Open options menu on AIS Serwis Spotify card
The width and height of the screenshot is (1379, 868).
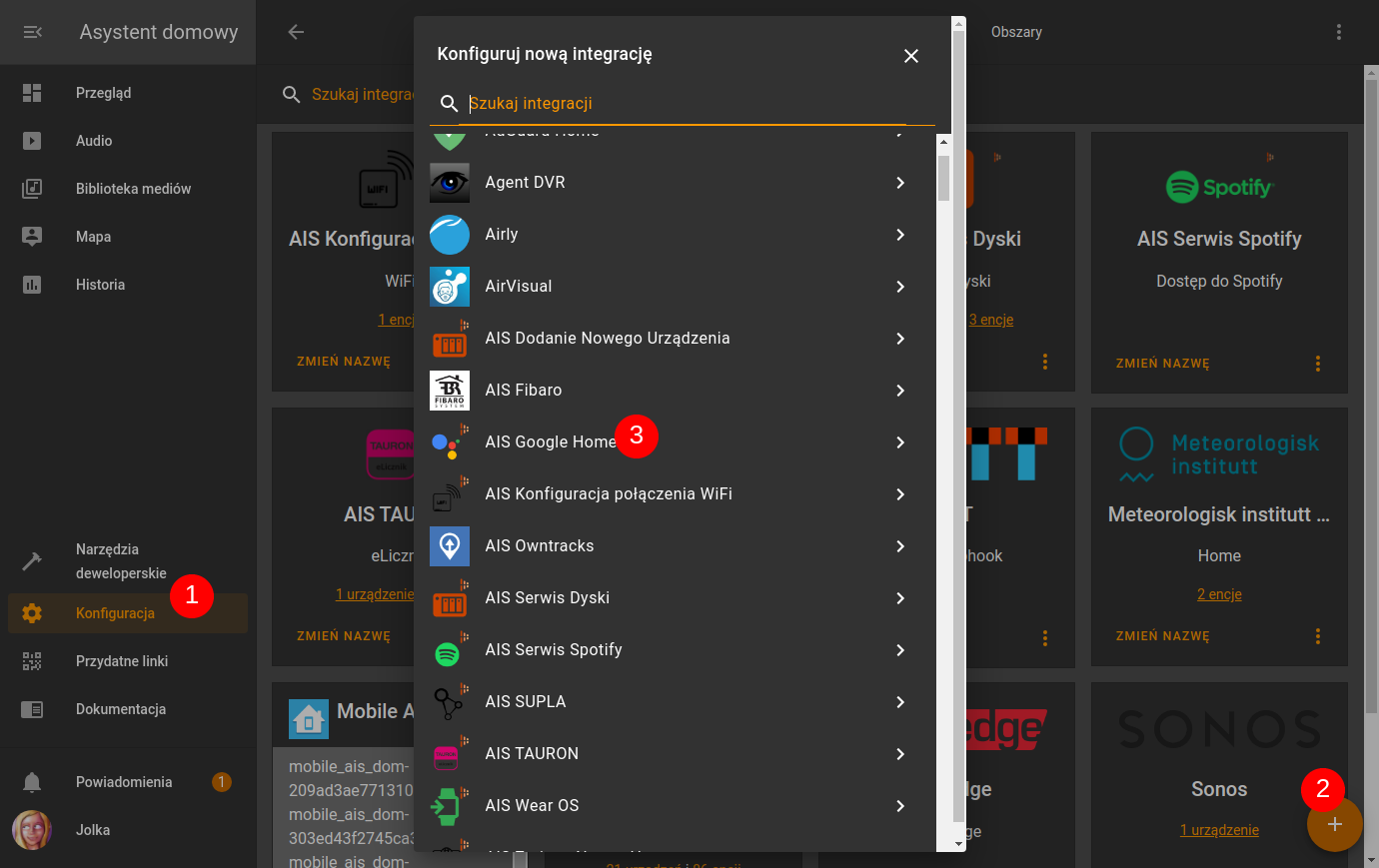tap(1318, 364)
